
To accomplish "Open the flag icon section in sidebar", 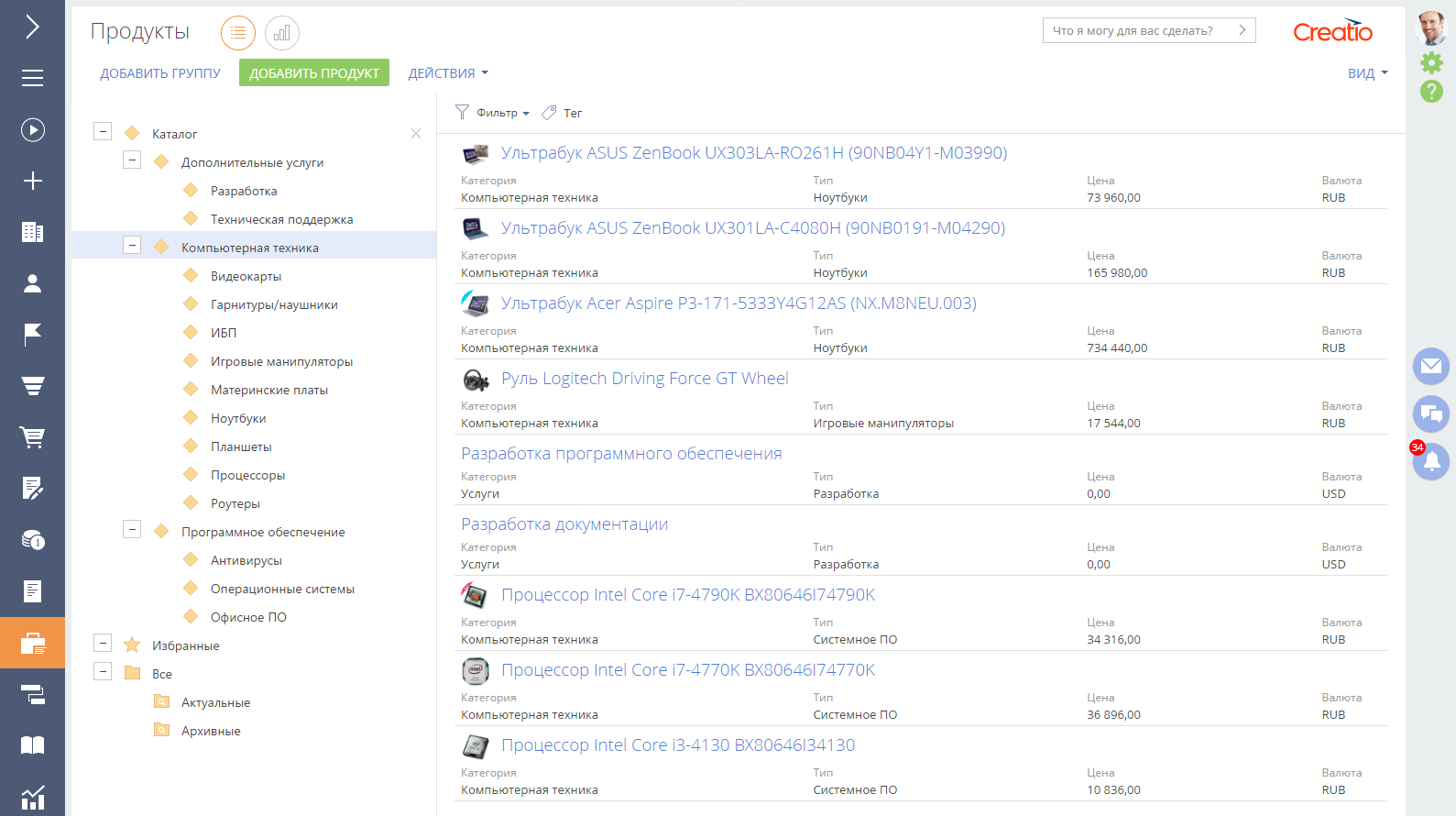I will point(32,335).
